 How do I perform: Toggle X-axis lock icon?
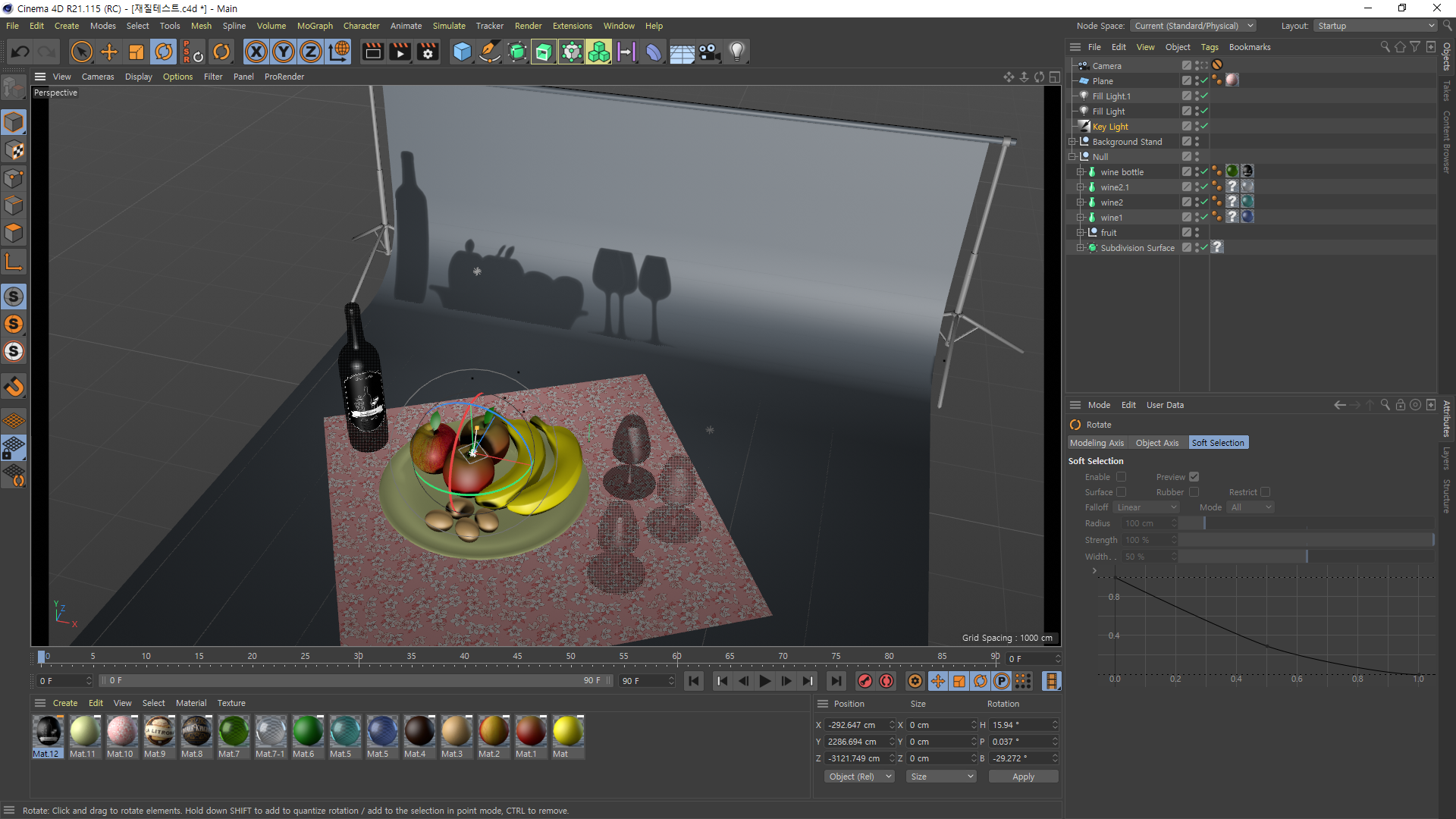[256, 52]
